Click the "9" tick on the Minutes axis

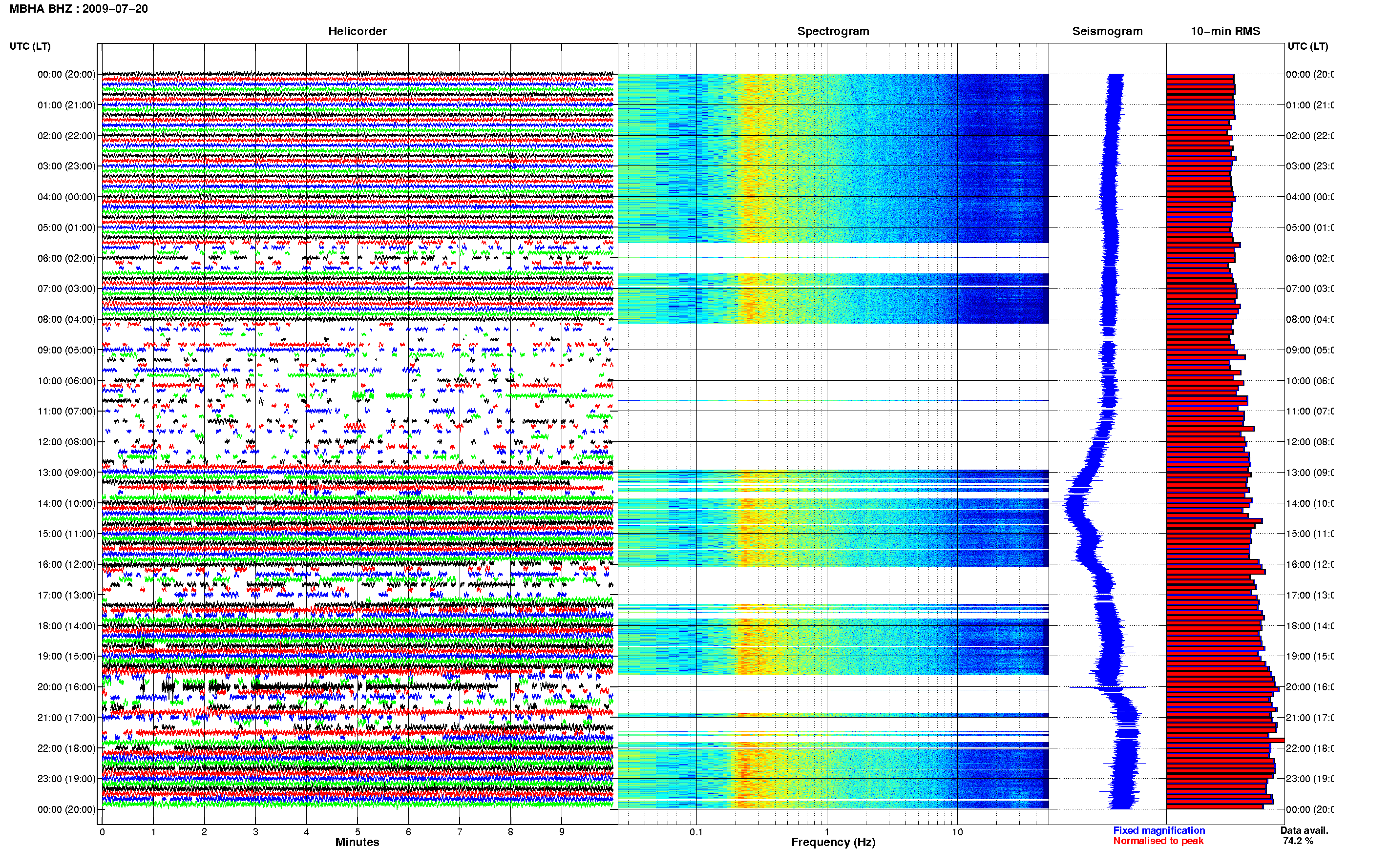(x=562, y=832)
